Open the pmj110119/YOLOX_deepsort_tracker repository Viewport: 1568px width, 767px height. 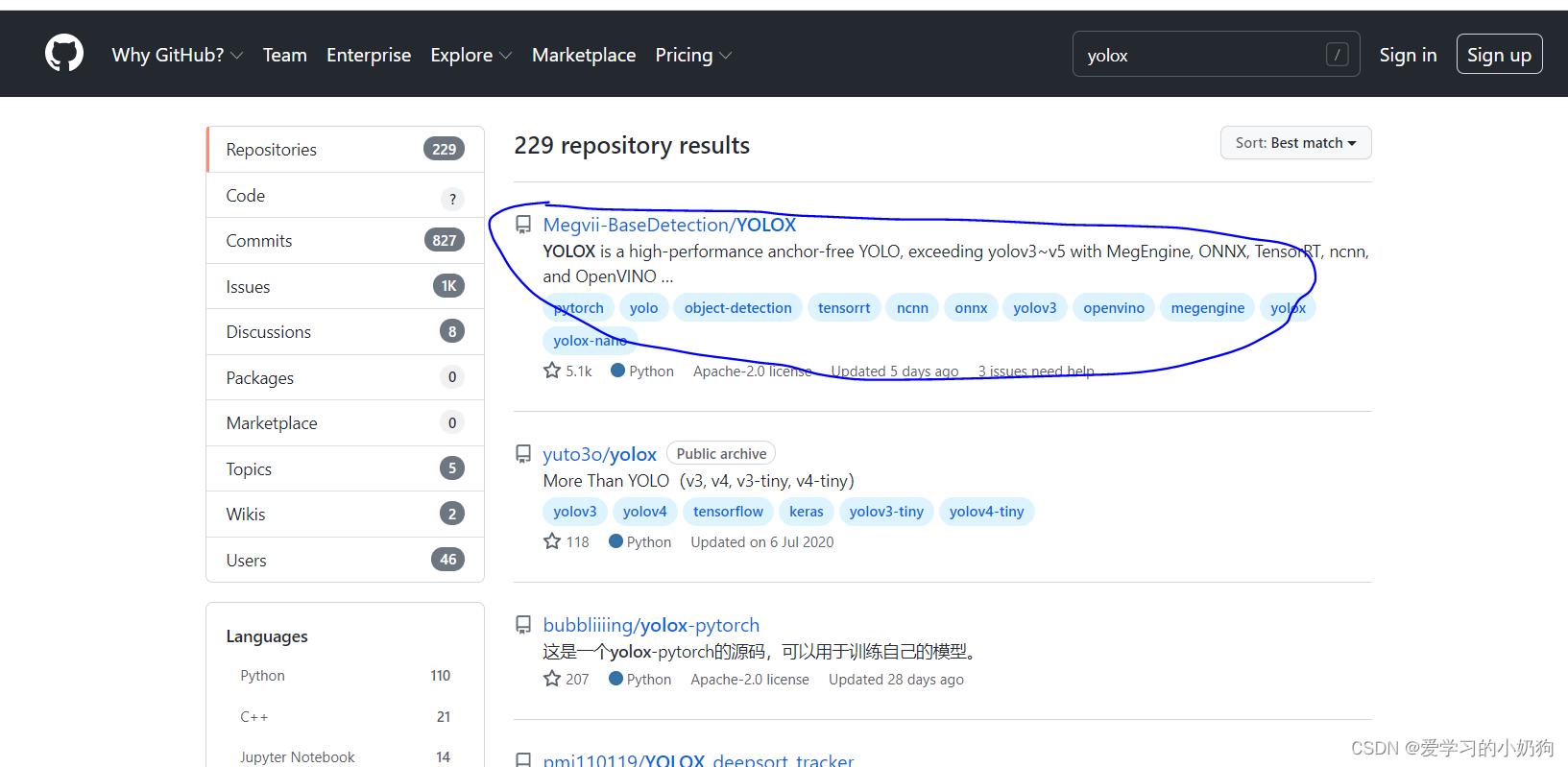[698, 759]
